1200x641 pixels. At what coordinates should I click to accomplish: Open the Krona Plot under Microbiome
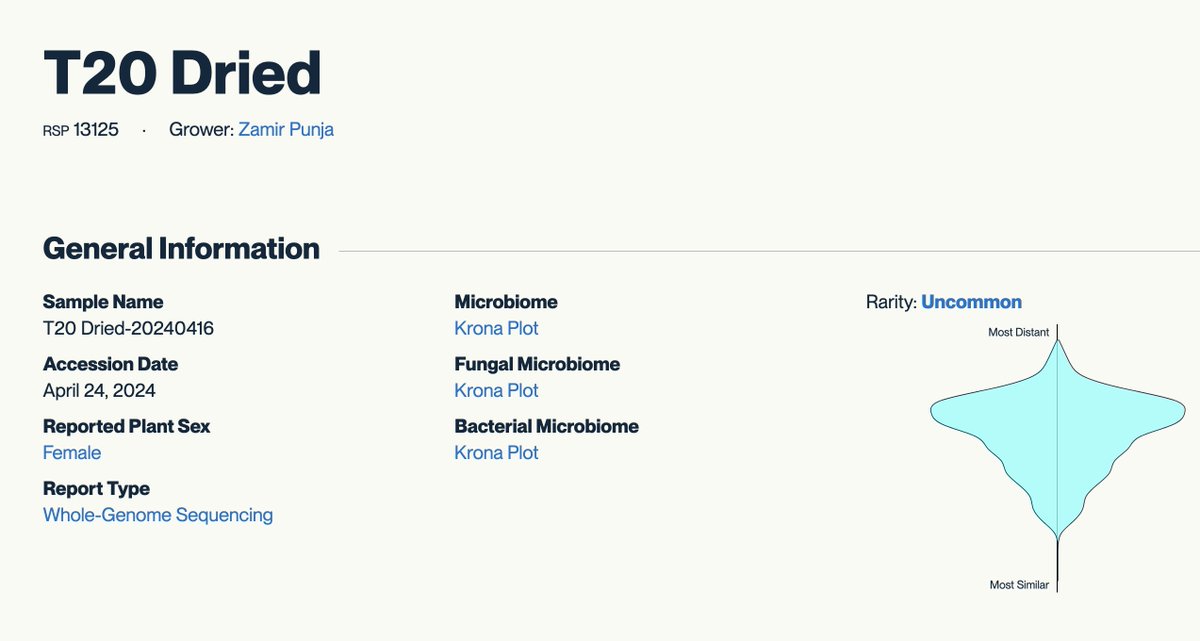point(496,328)
